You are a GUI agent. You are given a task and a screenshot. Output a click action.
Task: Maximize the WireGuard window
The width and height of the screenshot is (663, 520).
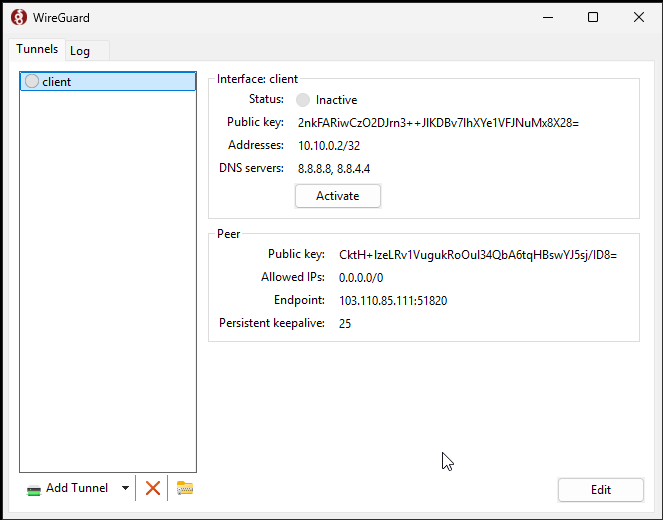click(x=593, y=17)
